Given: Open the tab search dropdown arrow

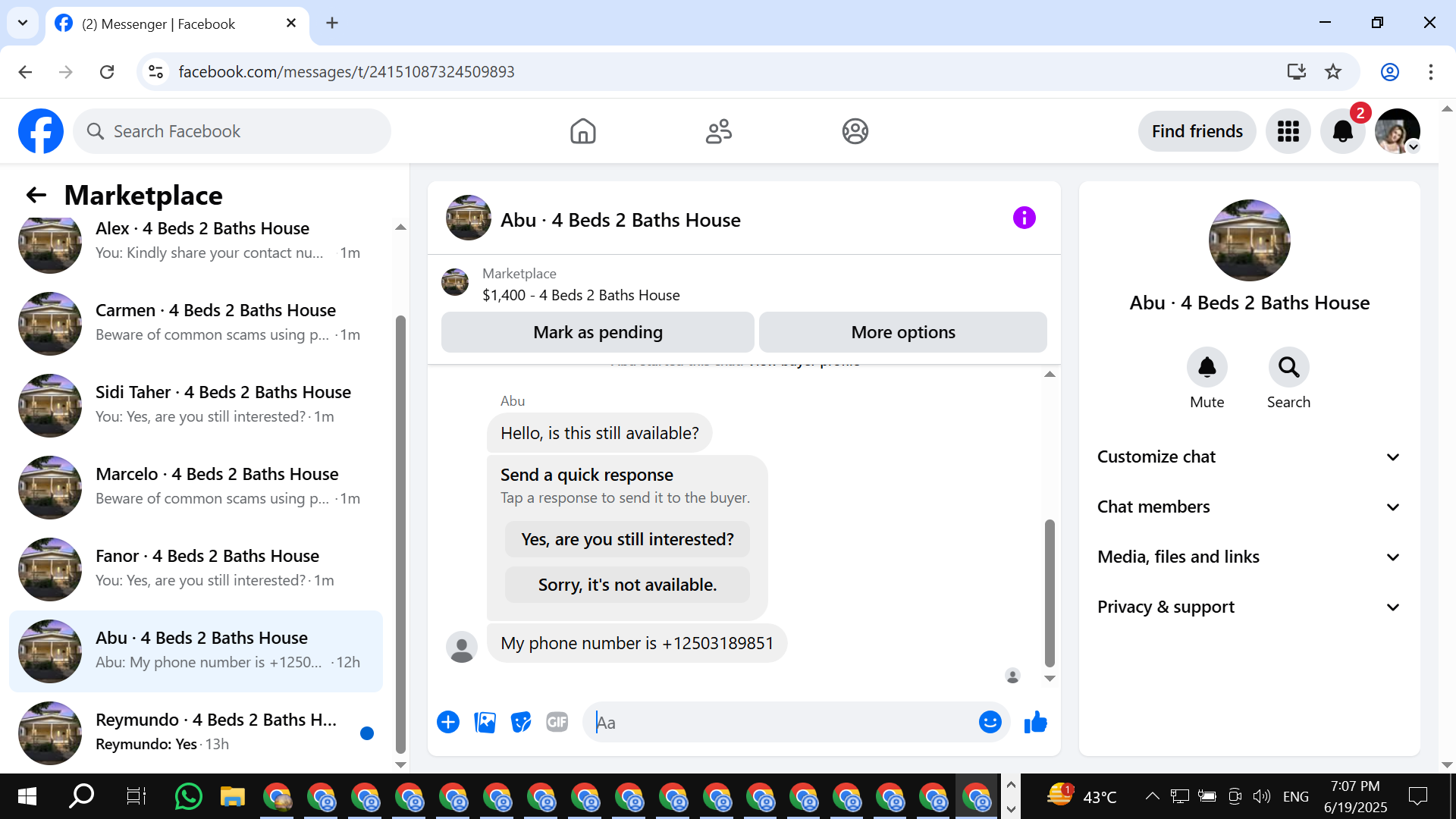Looking at the screenshot, I should tap(23, 23).
